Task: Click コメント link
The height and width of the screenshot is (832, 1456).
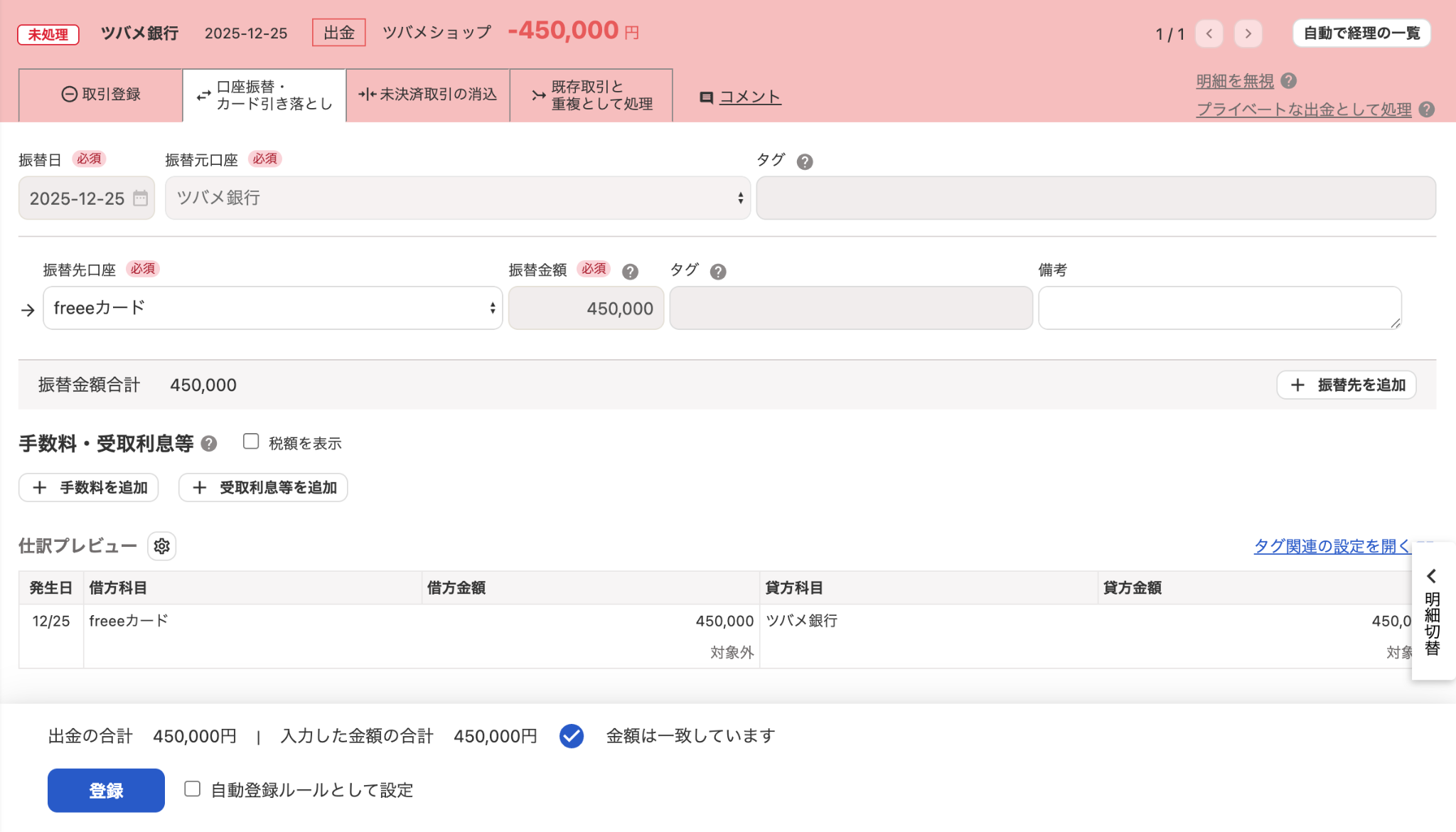Action: (750, 97)
